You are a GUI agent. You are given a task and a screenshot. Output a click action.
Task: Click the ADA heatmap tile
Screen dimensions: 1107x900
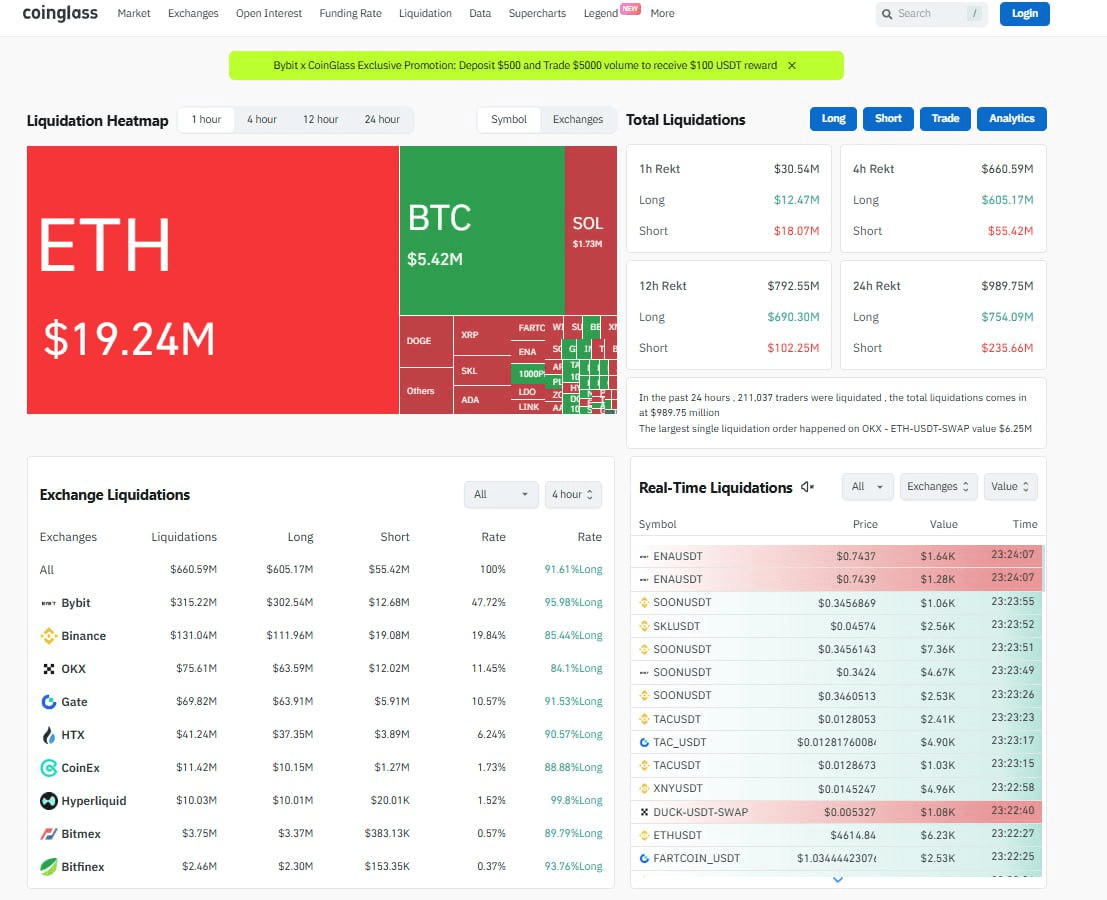[x=482, y=400]
